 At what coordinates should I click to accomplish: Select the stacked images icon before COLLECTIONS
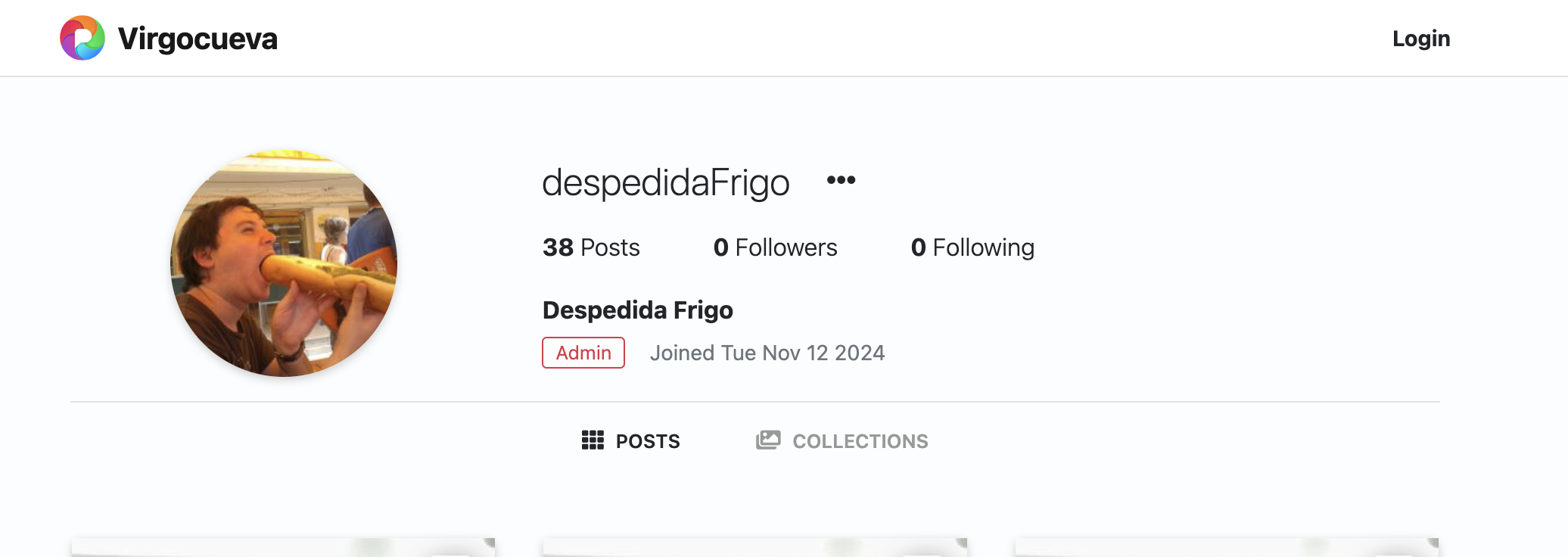click(x=767, y=440)
